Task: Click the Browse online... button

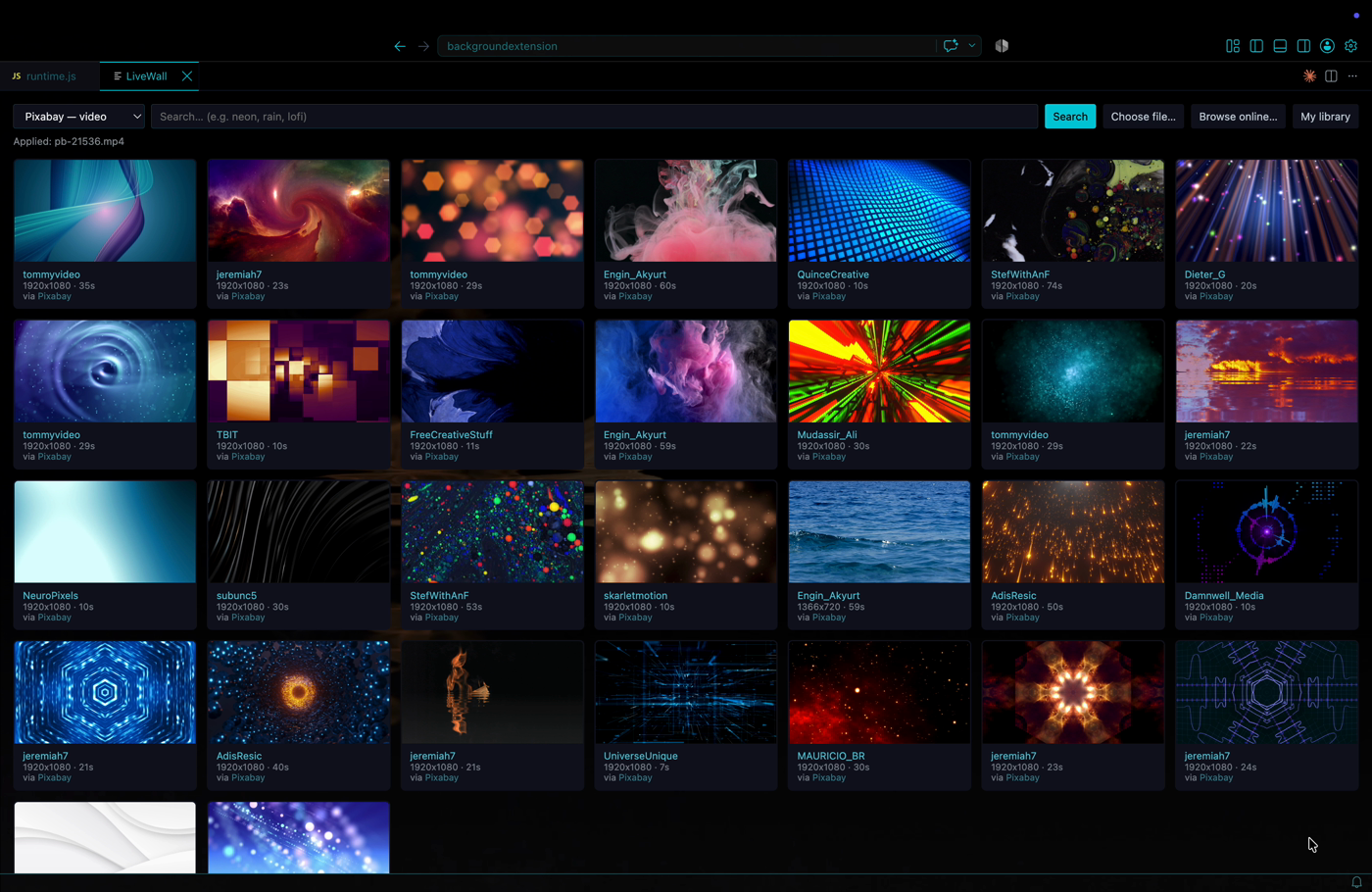Action: 1238,117
